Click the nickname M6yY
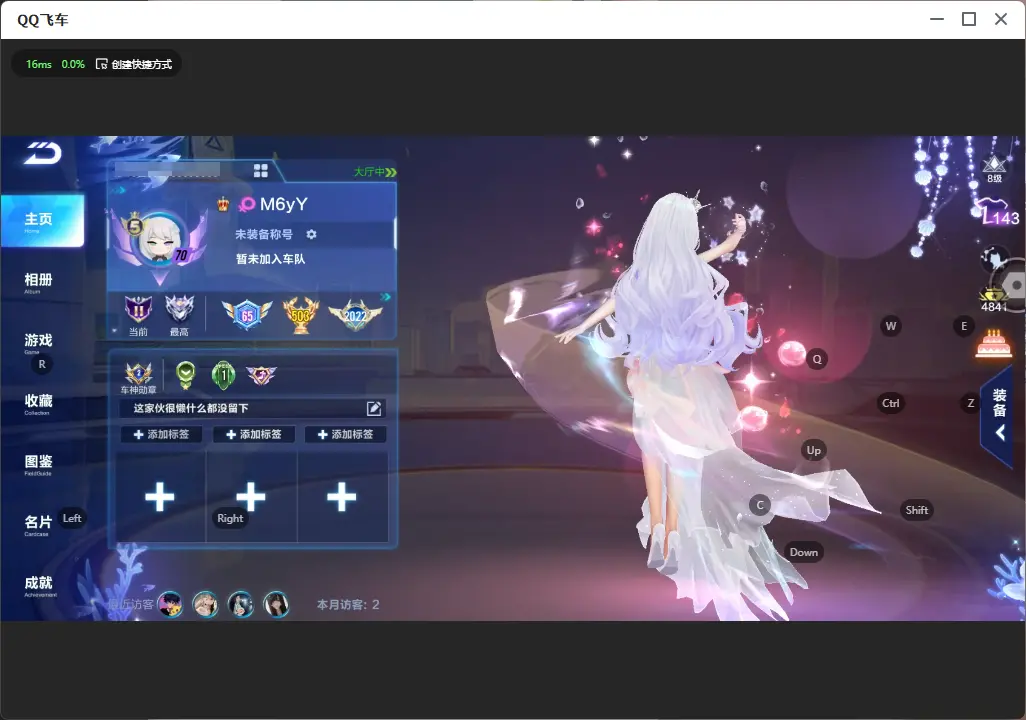Image resolution: width=1026 pixels, height=720 pixels. click(x=283, y=204)
